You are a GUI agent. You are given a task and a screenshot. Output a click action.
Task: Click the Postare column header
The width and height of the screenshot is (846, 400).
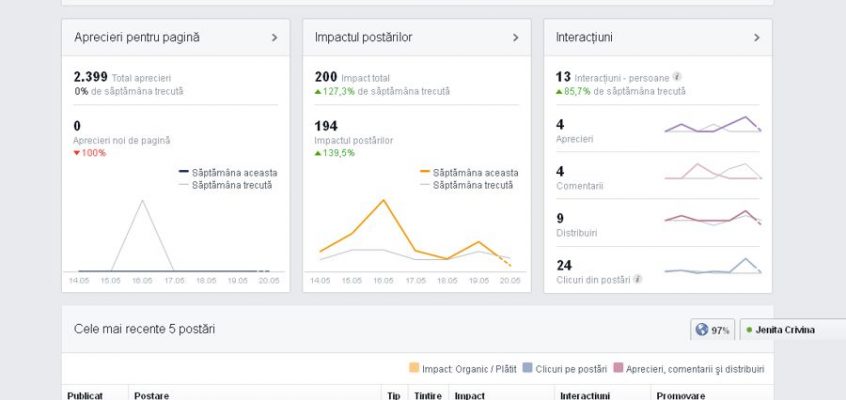152,395
